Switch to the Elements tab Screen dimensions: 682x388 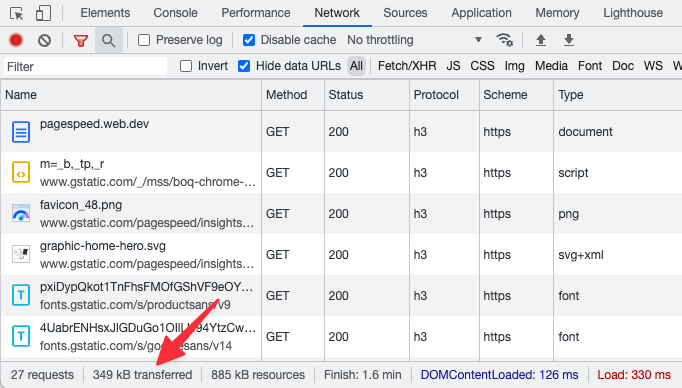point(105,13)
